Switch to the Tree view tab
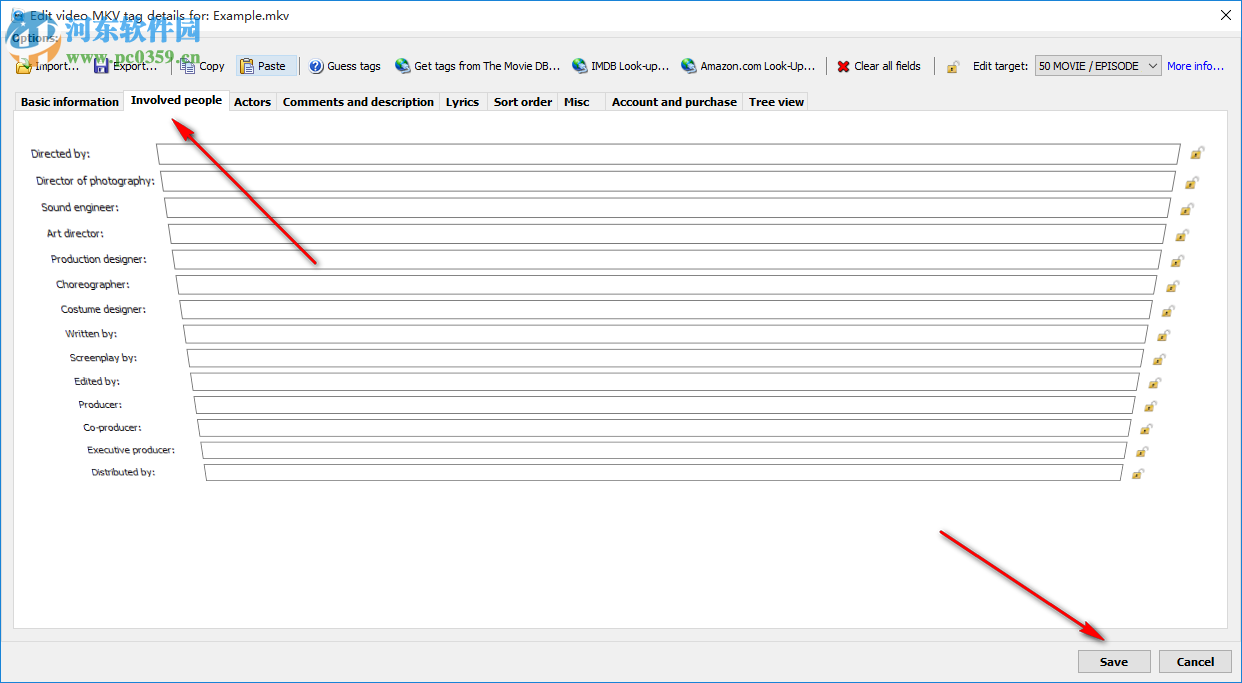 (776, 102)
